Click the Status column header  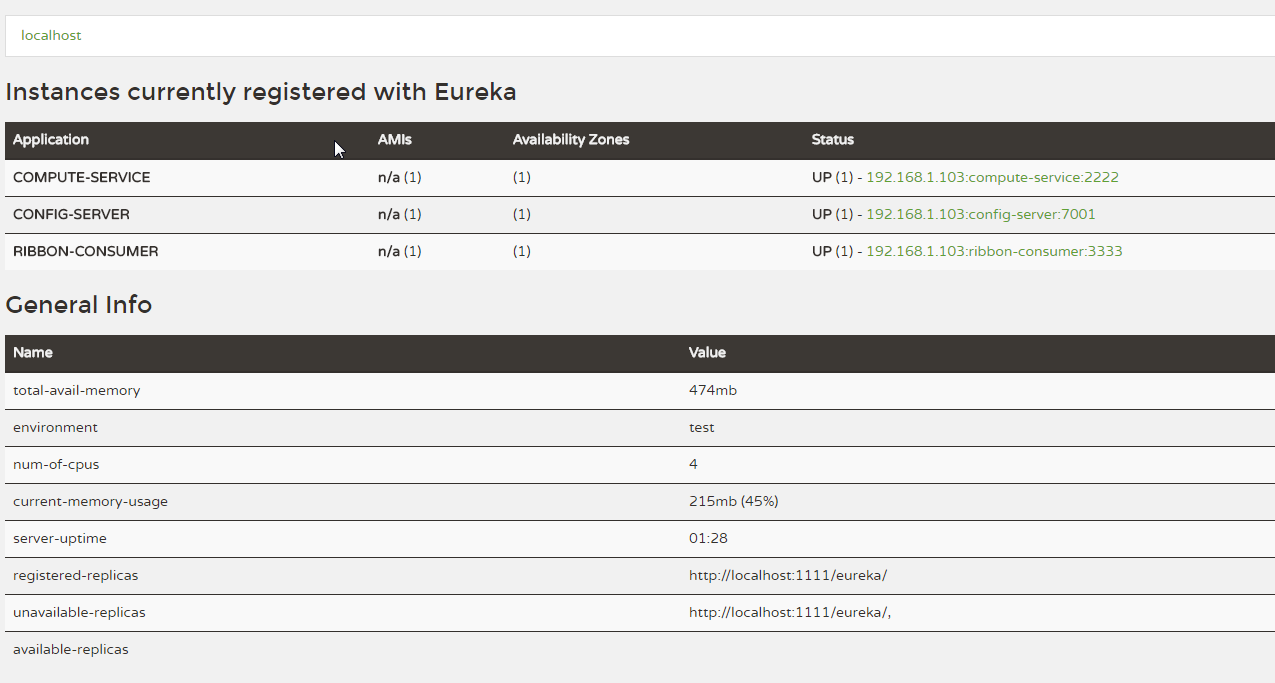[833, 140]
